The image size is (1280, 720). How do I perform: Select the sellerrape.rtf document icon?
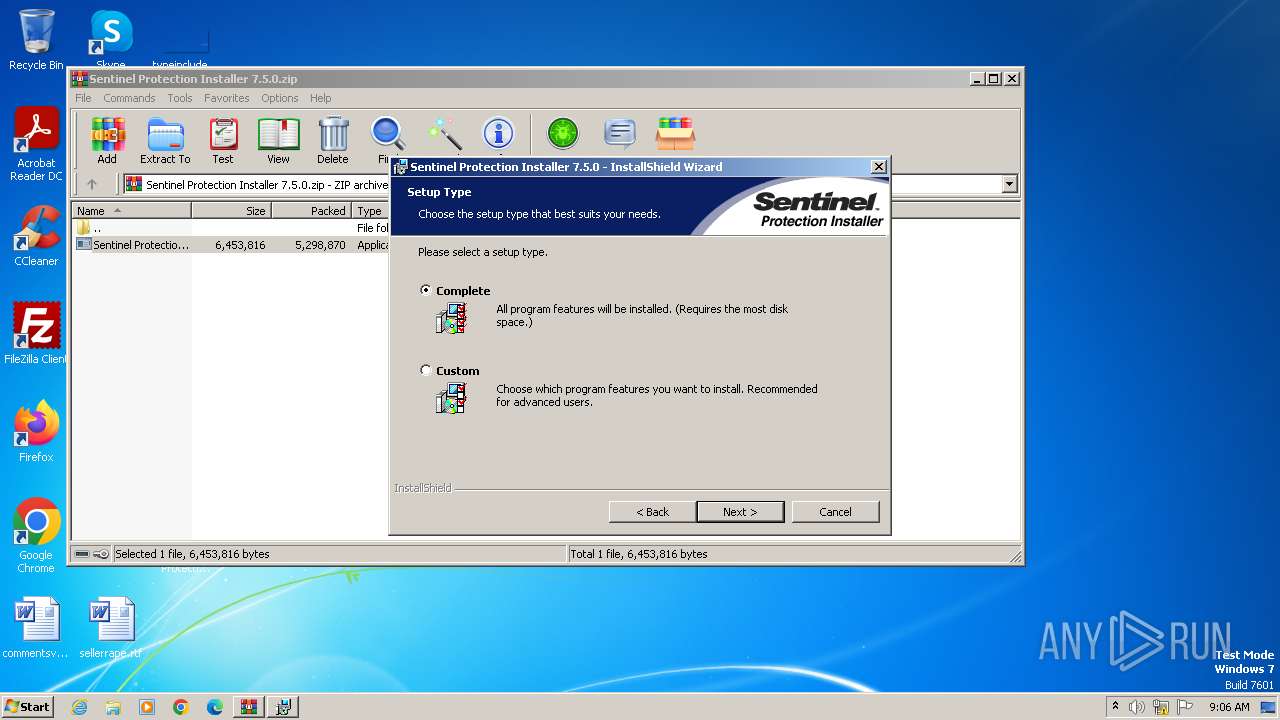pyautogui.click(x=110, y=628)
